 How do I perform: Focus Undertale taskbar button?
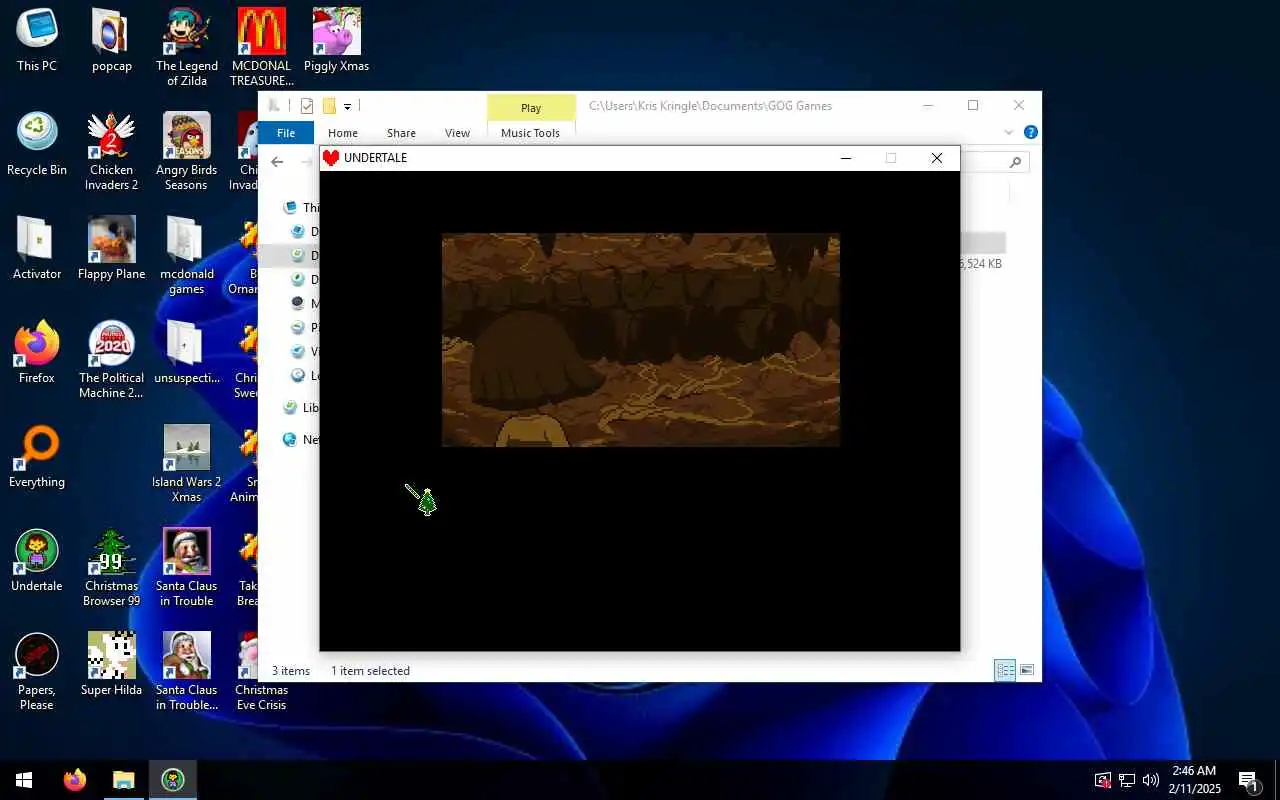[173, 780]
